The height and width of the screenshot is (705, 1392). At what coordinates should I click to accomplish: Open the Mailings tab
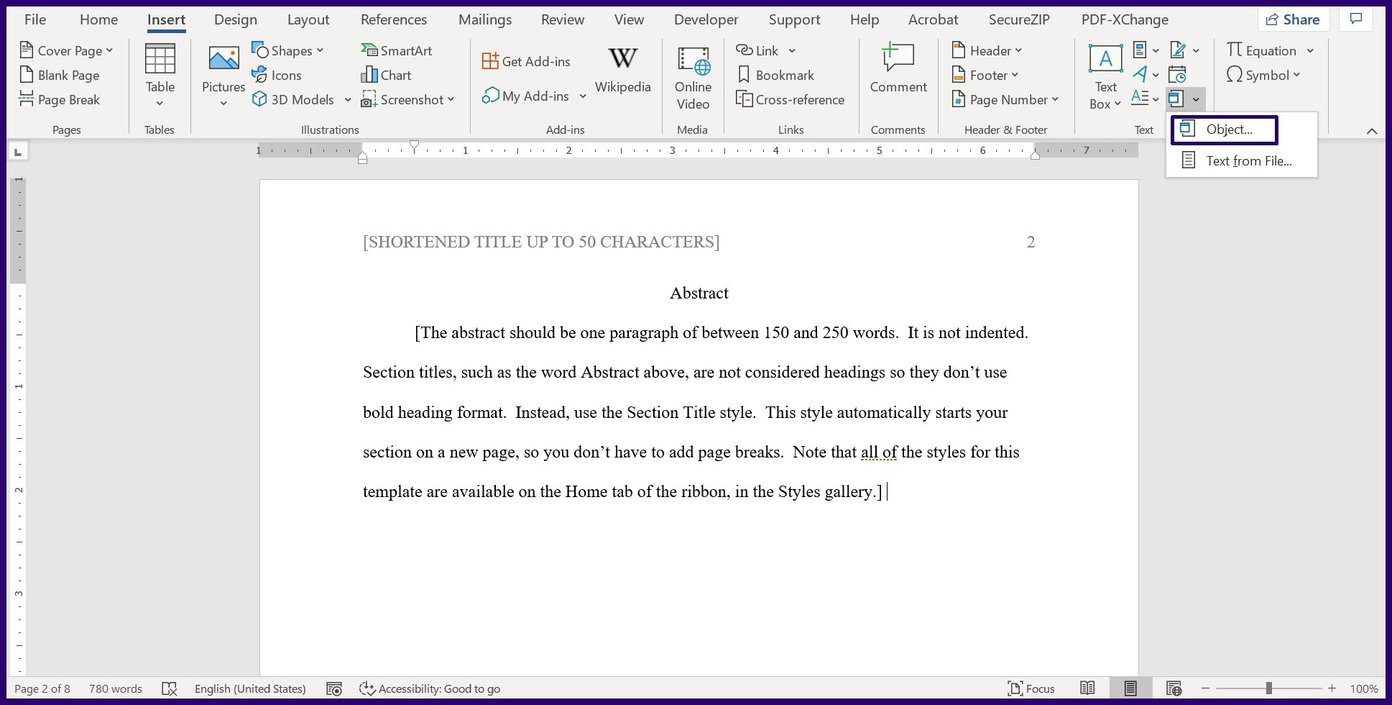[x=485, y=19]
